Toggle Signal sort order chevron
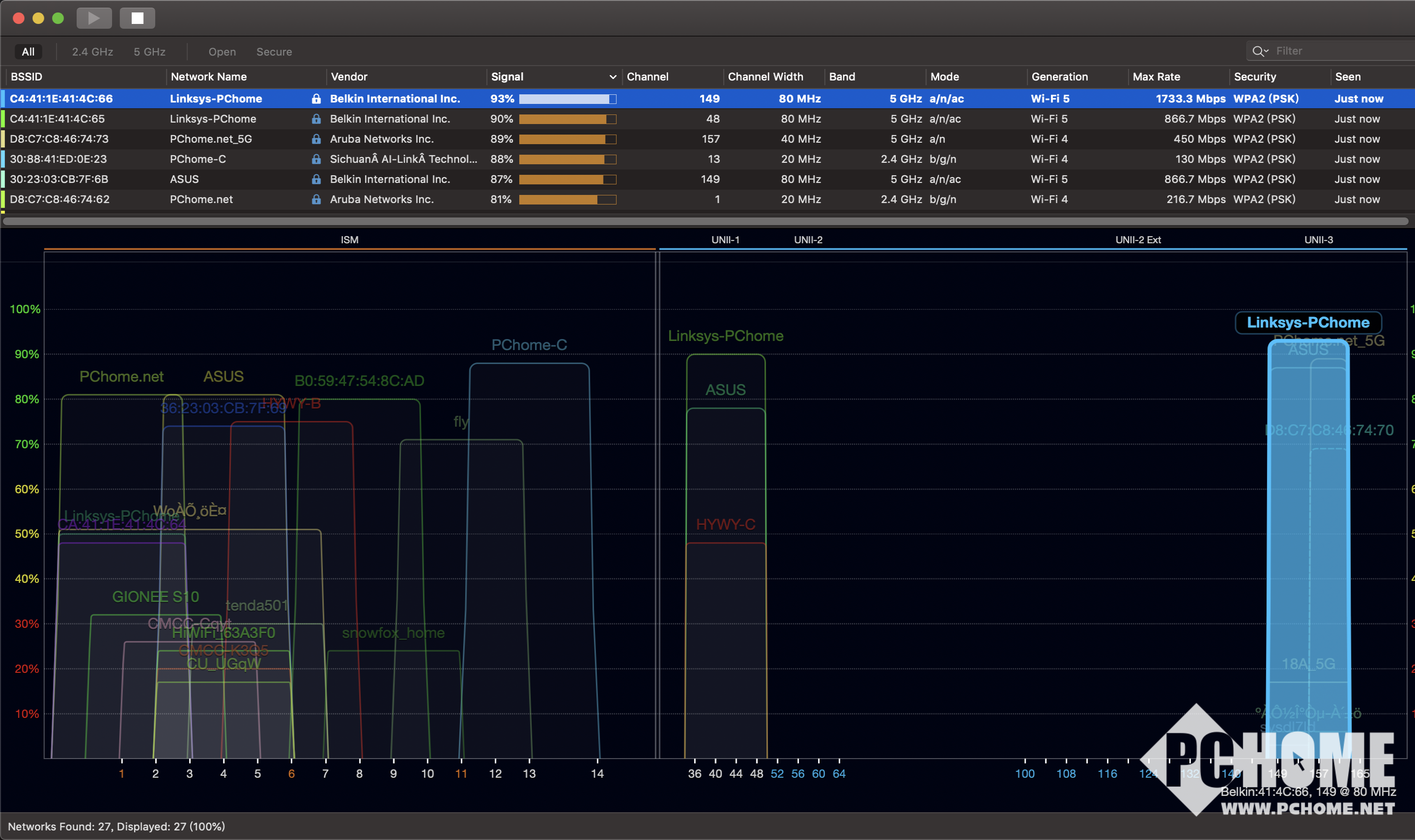1415x840 pixels. pos(612,77)
